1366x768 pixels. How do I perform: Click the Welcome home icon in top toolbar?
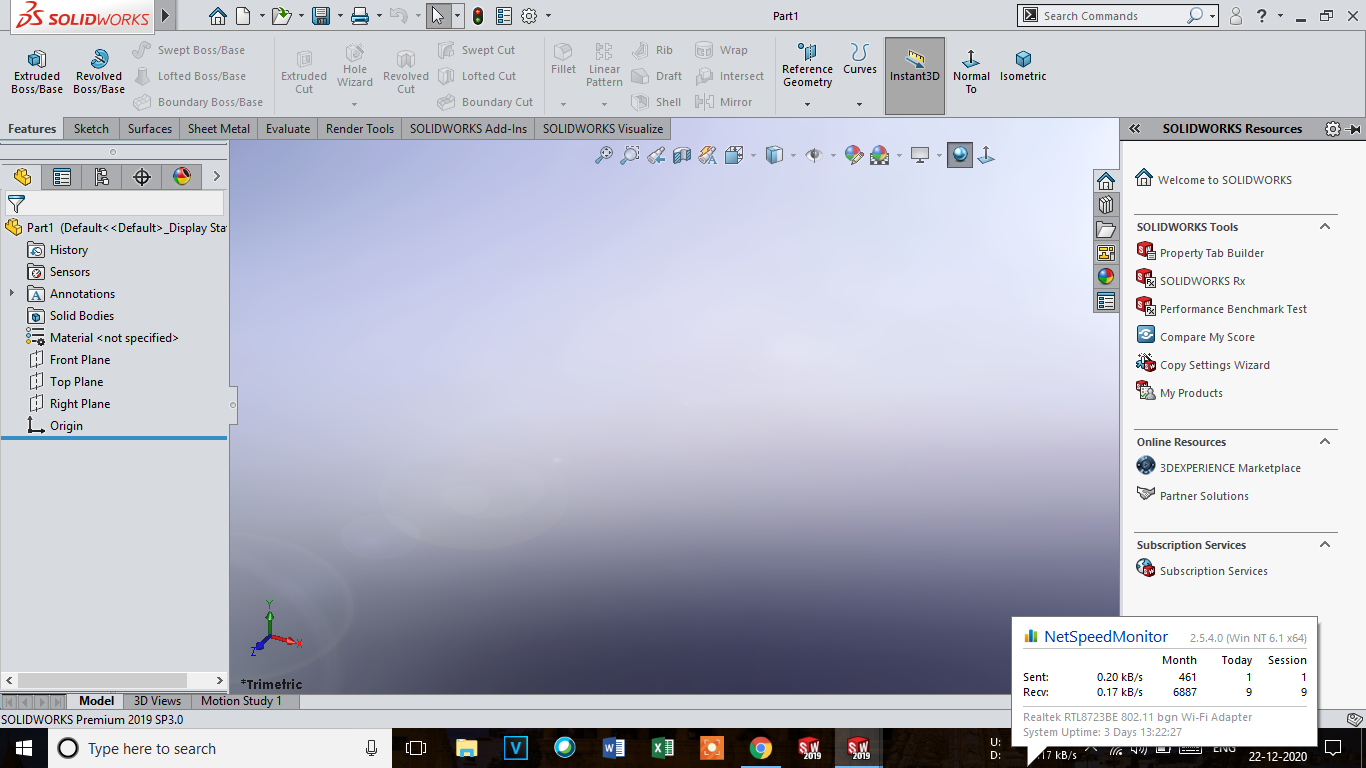[218, 16]
